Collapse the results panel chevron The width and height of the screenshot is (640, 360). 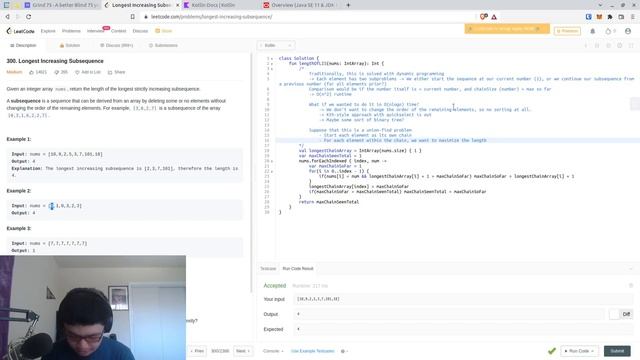(631, 269)
